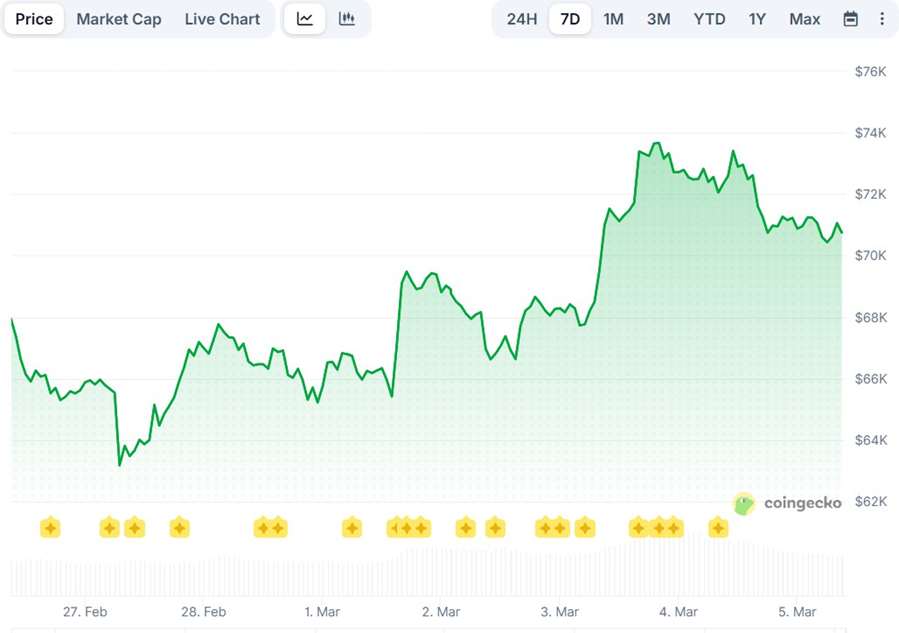899x633 pixels.
Task: Change the range to 3M
Action: pos(658,19)
